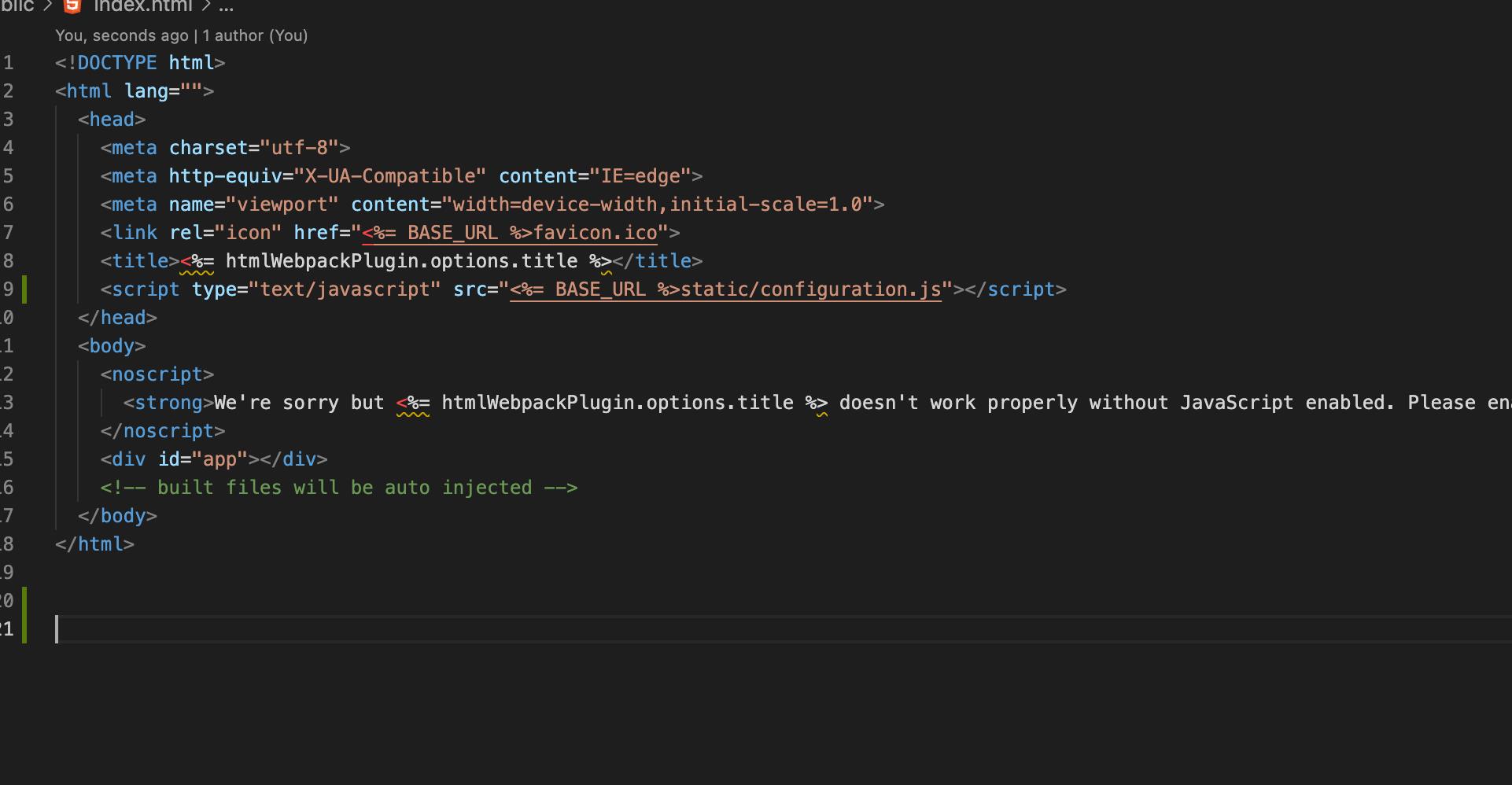
Task: Click the closing body tag
Action: [x=118, y=516]
